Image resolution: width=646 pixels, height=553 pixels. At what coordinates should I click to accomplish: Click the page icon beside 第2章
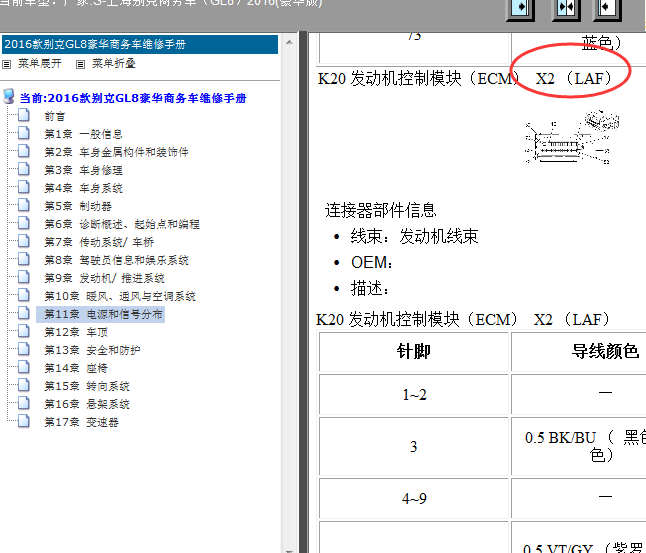click(x=24, y=151)
